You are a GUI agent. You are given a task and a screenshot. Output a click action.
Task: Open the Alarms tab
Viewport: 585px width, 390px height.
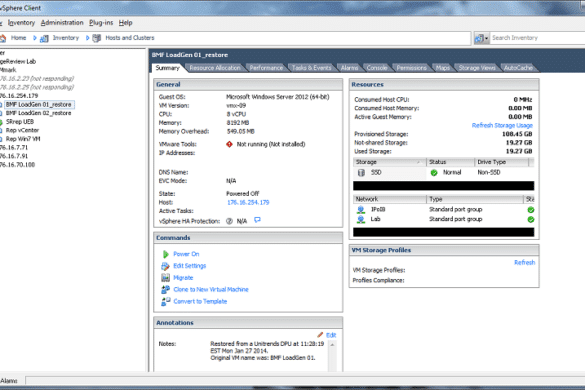point(349,68)
